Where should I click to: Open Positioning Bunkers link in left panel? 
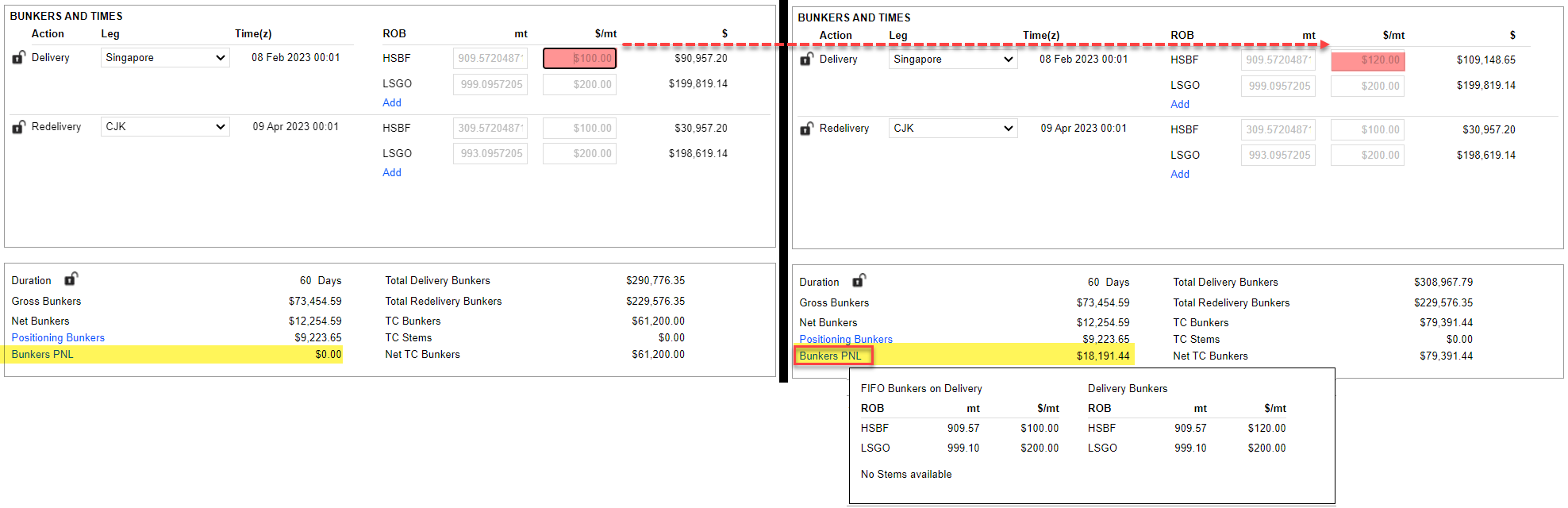(x=58, y=337)
